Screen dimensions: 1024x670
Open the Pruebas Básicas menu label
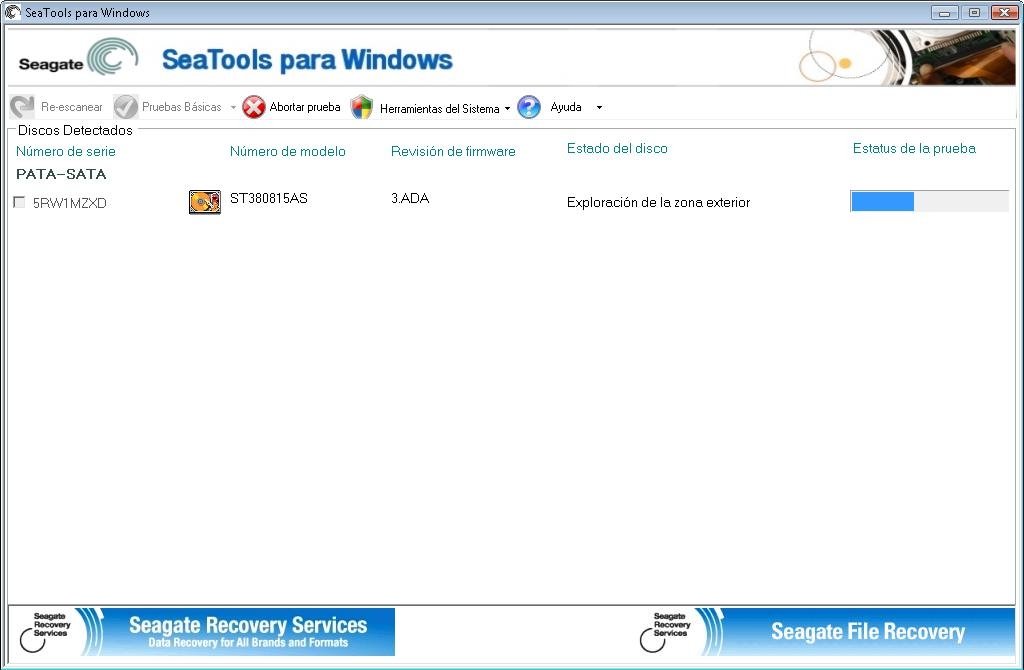(x=182, y=107)
